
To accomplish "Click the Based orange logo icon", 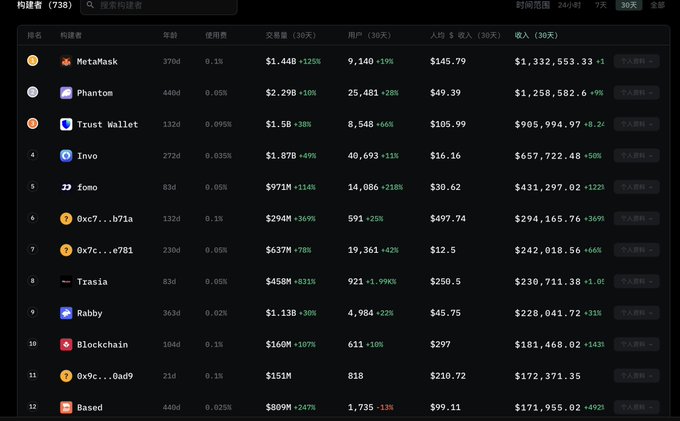I will click(x=66, y=407).
